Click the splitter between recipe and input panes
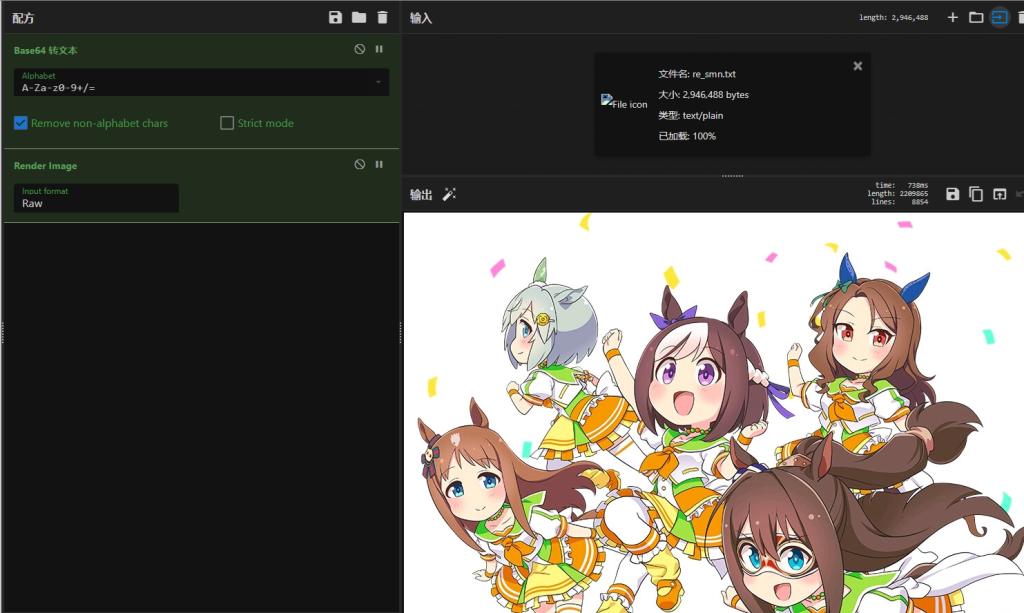The width and height of the screenshot is (1024, 613). pos(400,333)
